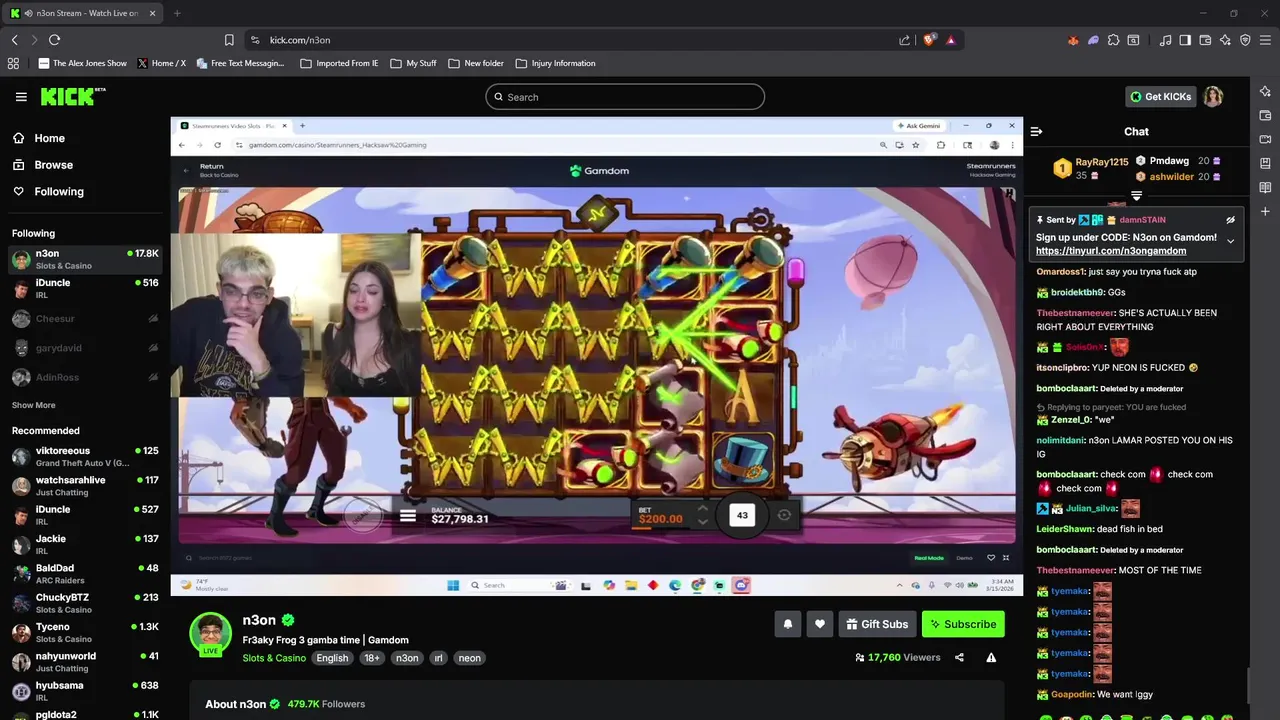This screenshot has height=720, width=1280.
Task: Follow channel with the heart button
Action: pos(819,624)
